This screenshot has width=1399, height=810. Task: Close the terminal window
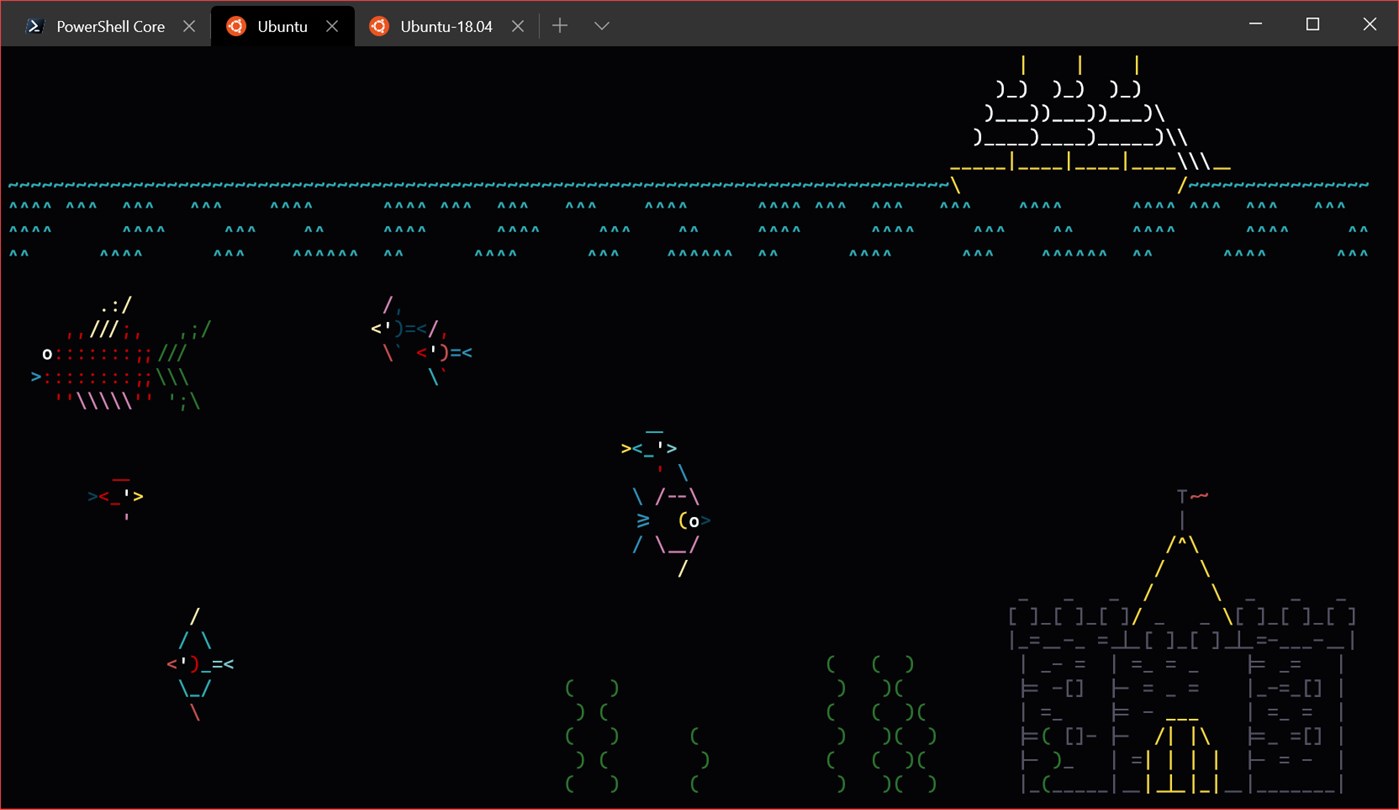[1370, 25]
